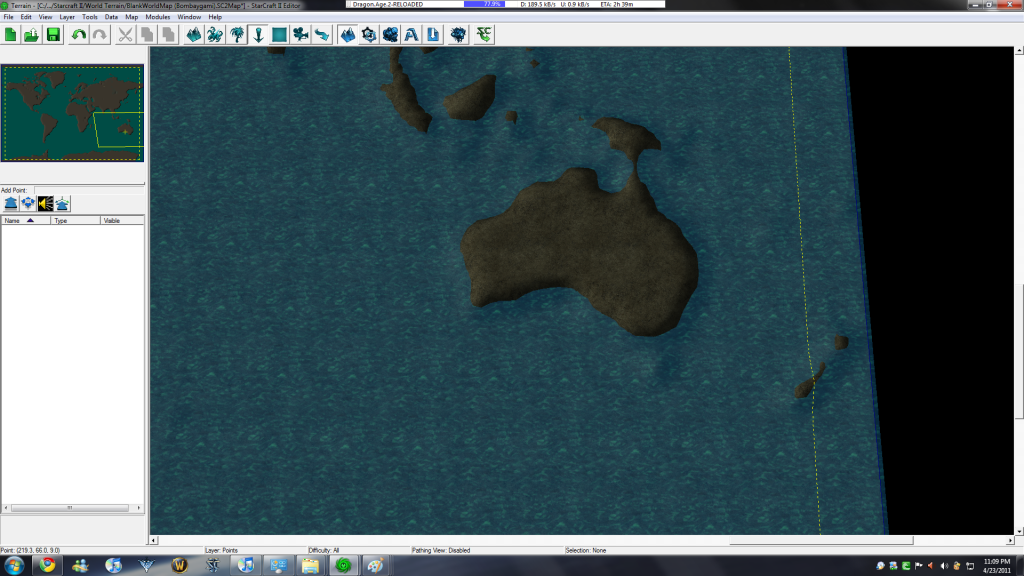The image size is (1024, 576).
Task: Open Windows Explorer folder in taskbar
Action: point(310,566)
